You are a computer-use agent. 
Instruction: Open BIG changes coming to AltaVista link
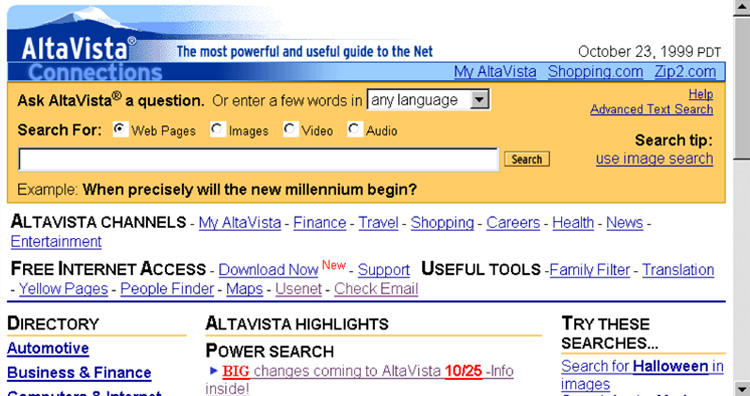(359, 379)
